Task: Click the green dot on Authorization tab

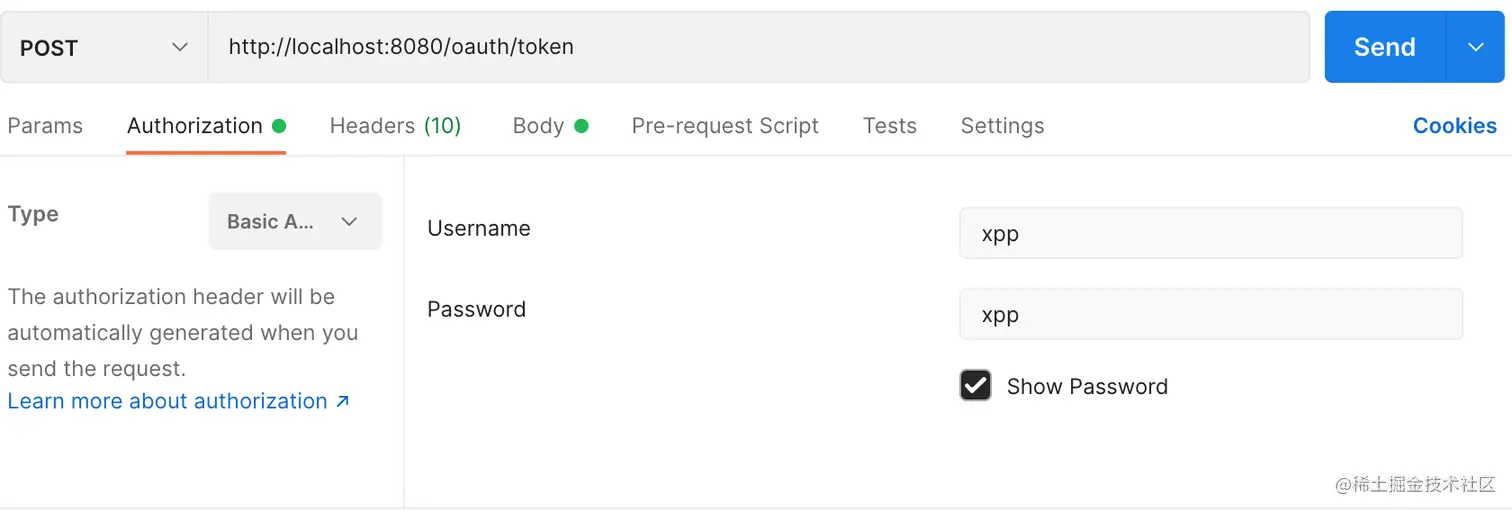Action: click(x=279, y=126)
